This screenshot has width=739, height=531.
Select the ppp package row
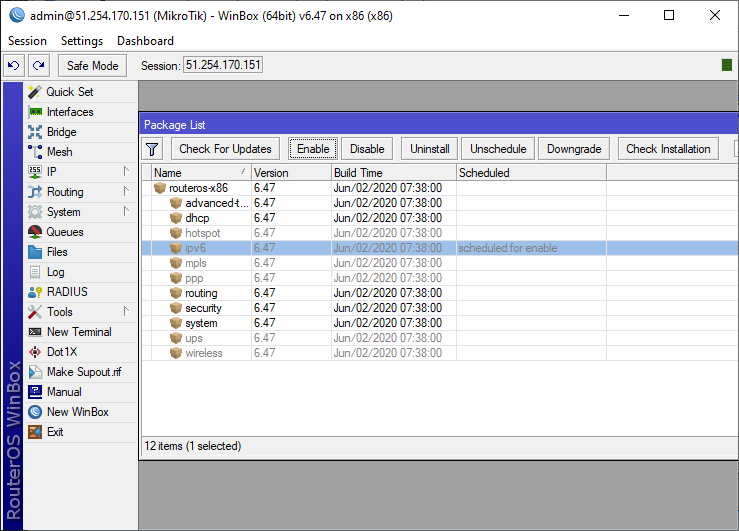pos(440,278)
